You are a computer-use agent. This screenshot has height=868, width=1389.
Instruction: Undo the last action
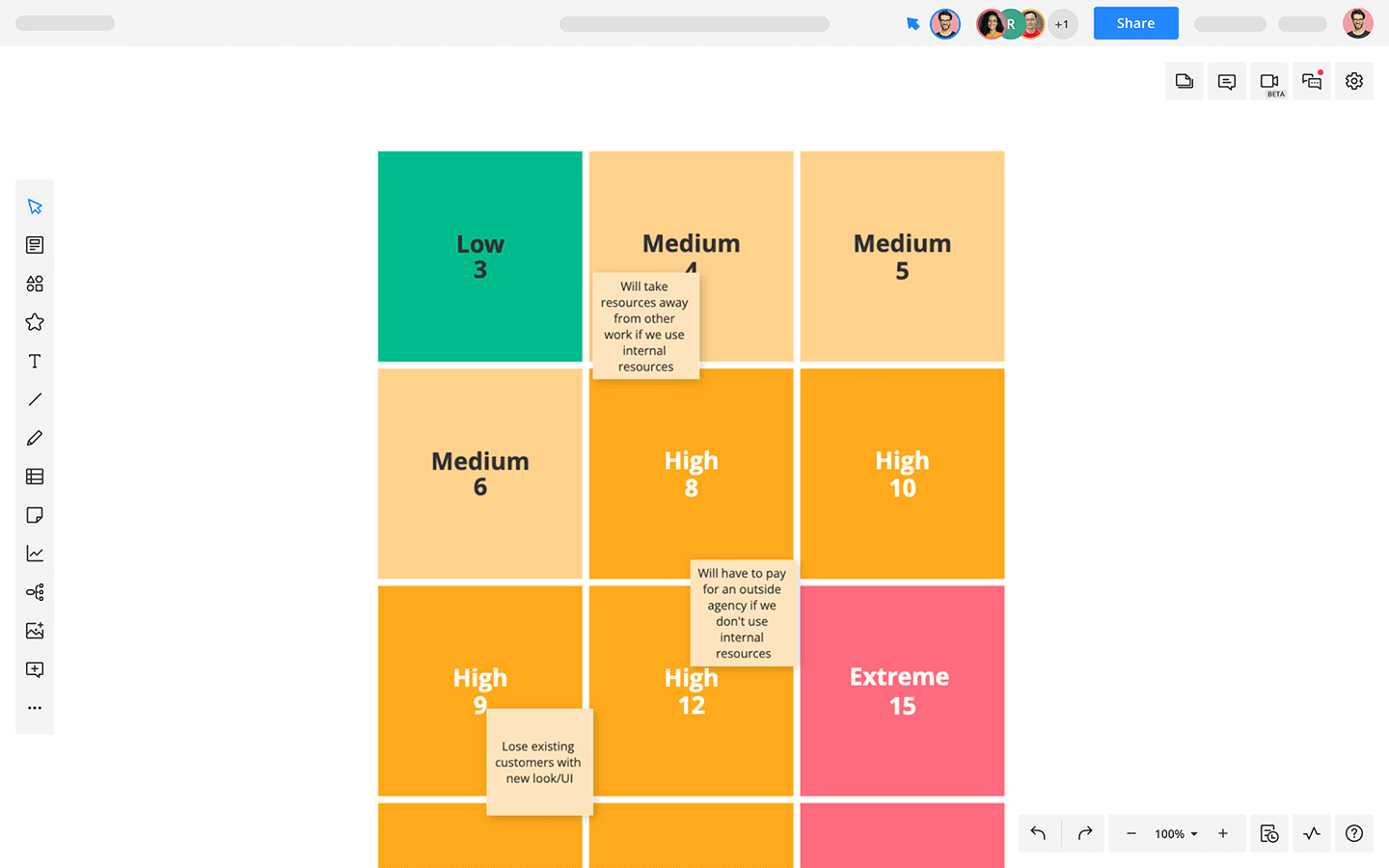[x=1038, y=833]
